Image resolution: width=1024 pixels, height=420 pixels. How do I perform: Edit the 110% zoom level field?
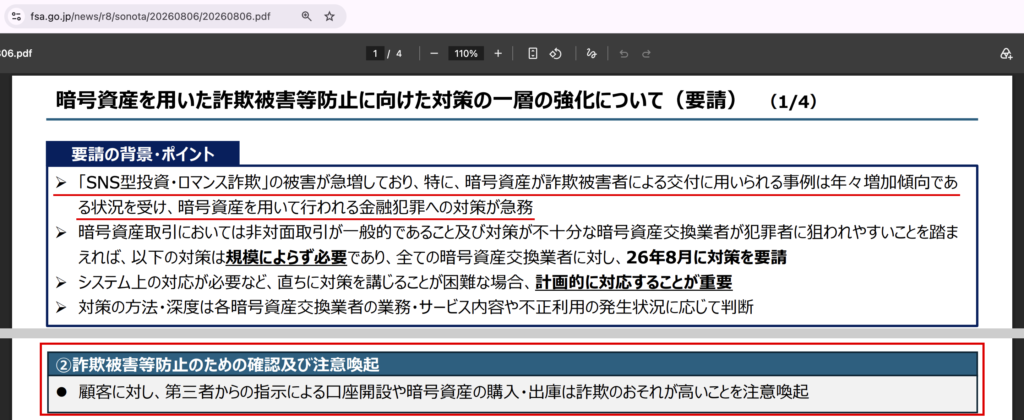[466, 54]
